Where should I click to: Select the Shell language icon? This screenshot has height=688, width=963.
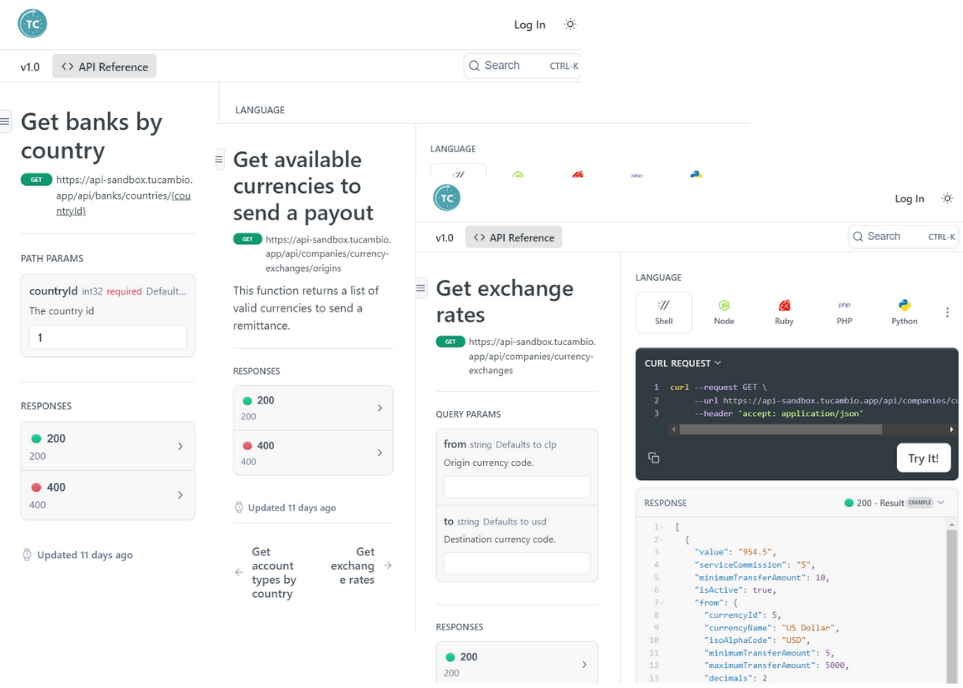pyautogui.click(x=663, y=311)
